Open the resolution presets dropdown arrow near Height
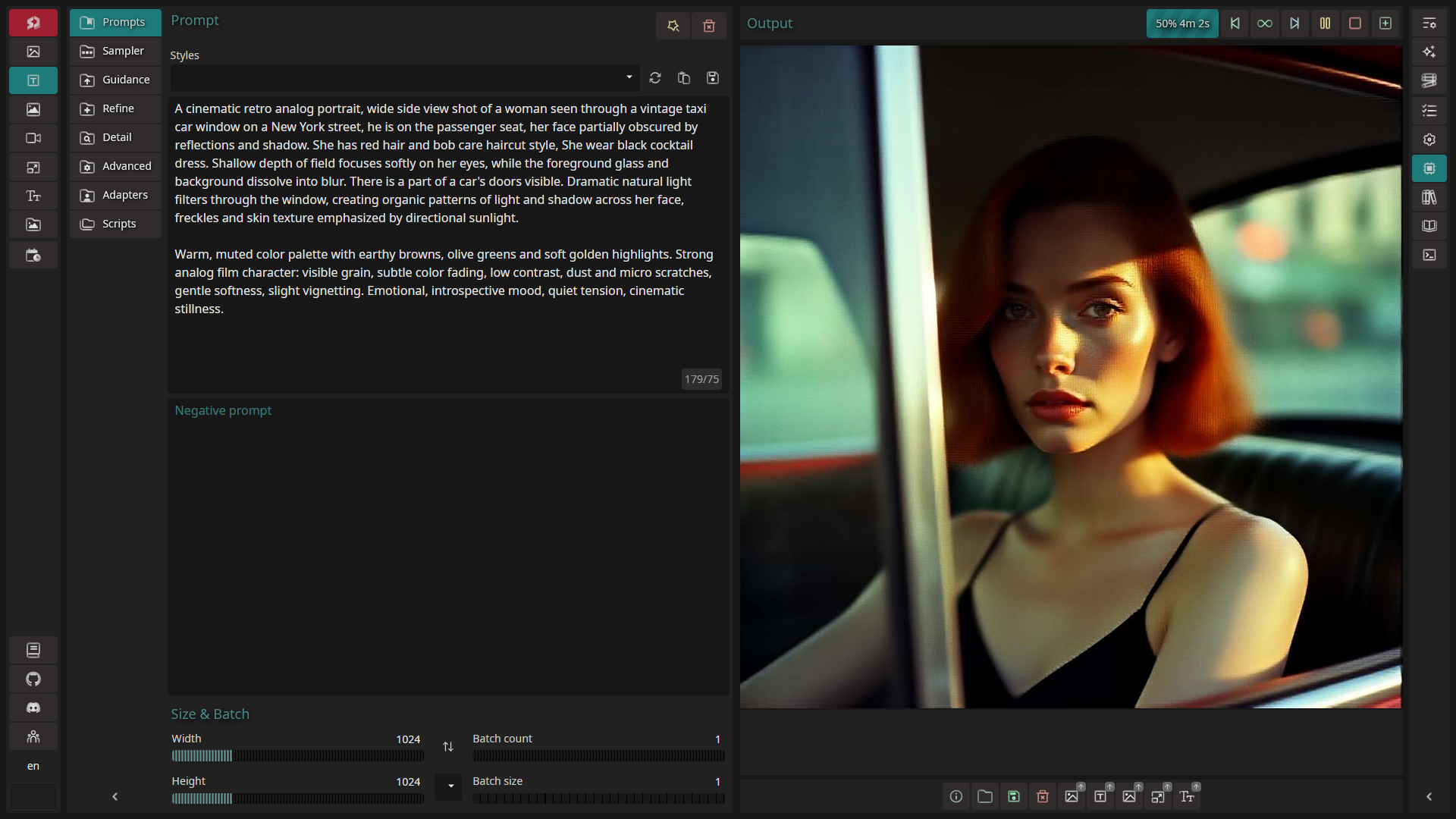The image size is (1456, 819). click(x=450, y=786)
